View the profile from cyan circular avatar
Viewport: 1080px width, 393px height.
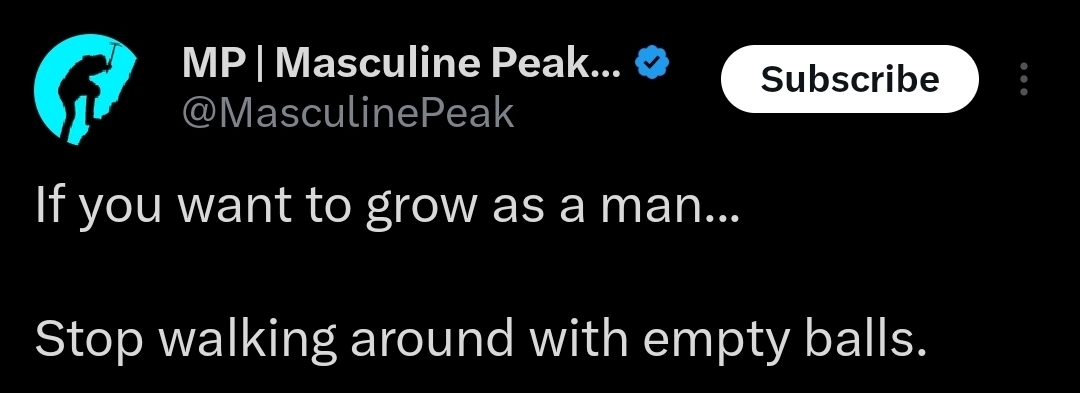click(85, 90)
